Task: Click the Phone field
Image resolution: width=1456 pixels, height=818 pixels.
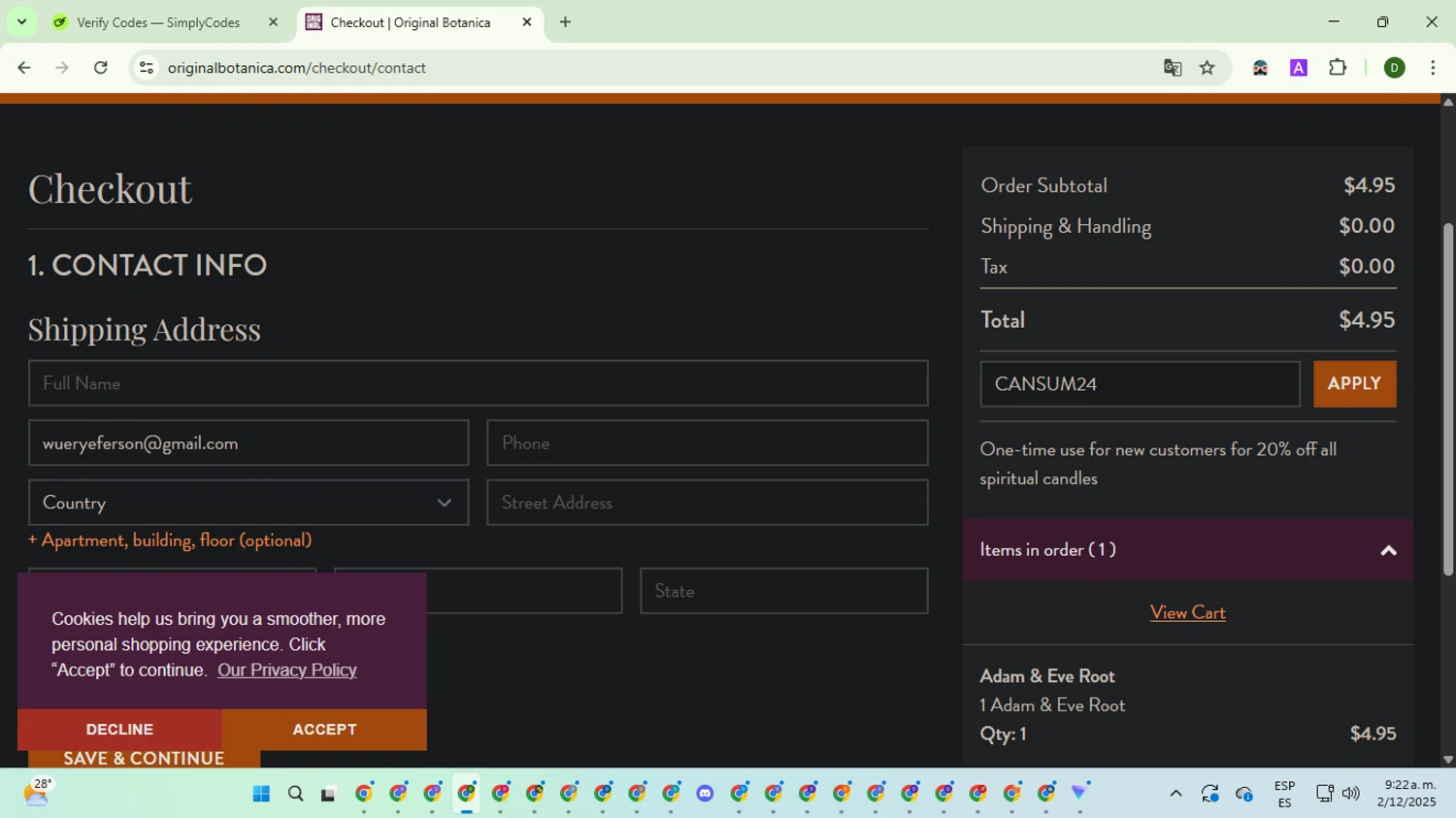Action: pos(708,443)
